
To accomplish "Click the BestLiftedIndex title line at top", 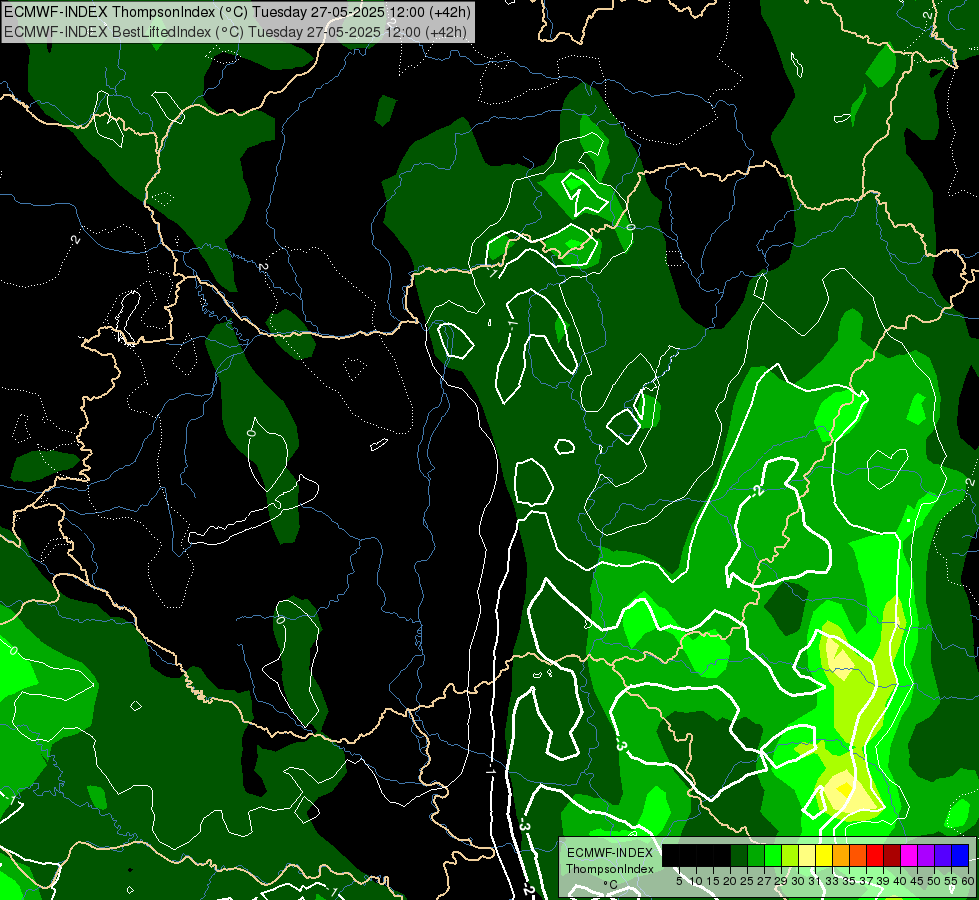I will point(235,31).
